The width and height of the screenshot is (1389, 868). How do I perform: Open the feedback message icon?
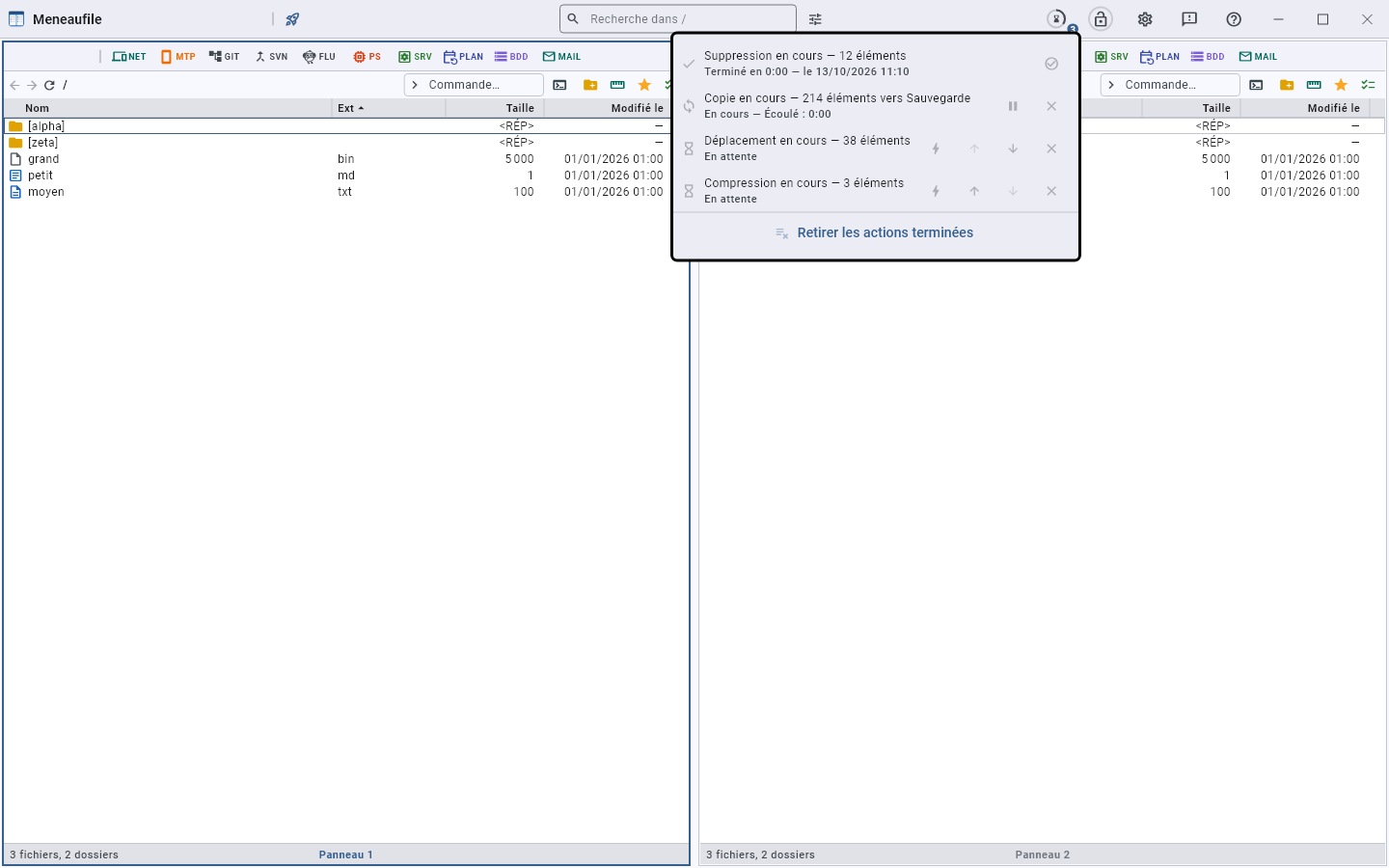(1189, 19)
